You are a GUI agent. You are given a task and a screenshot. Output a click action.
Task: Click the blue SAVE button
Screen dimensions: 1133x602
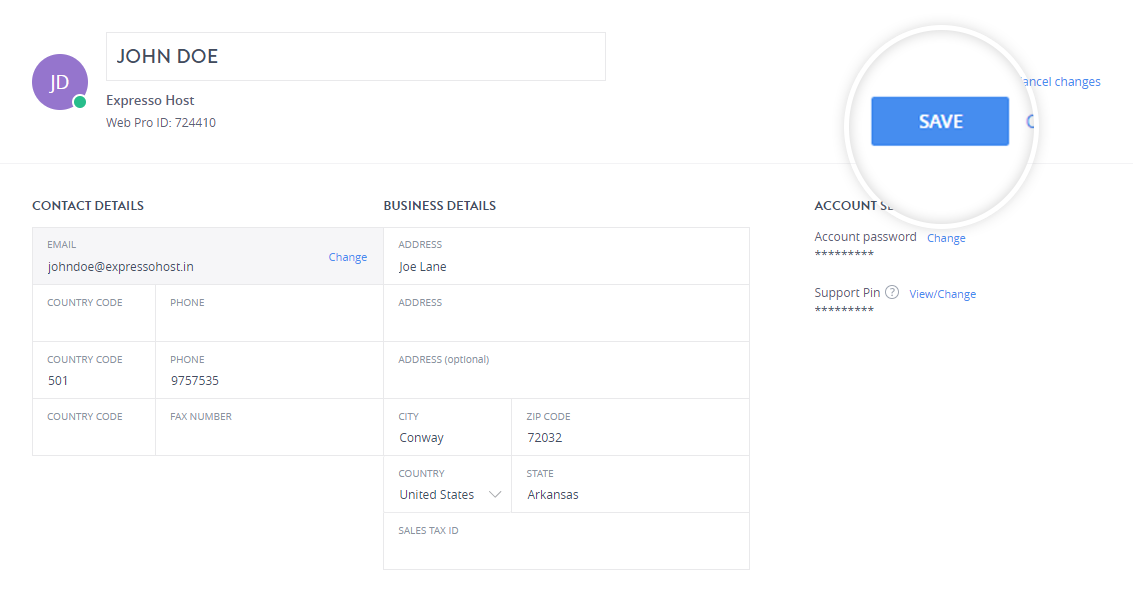pyautogui.click(x=939, y=121)
